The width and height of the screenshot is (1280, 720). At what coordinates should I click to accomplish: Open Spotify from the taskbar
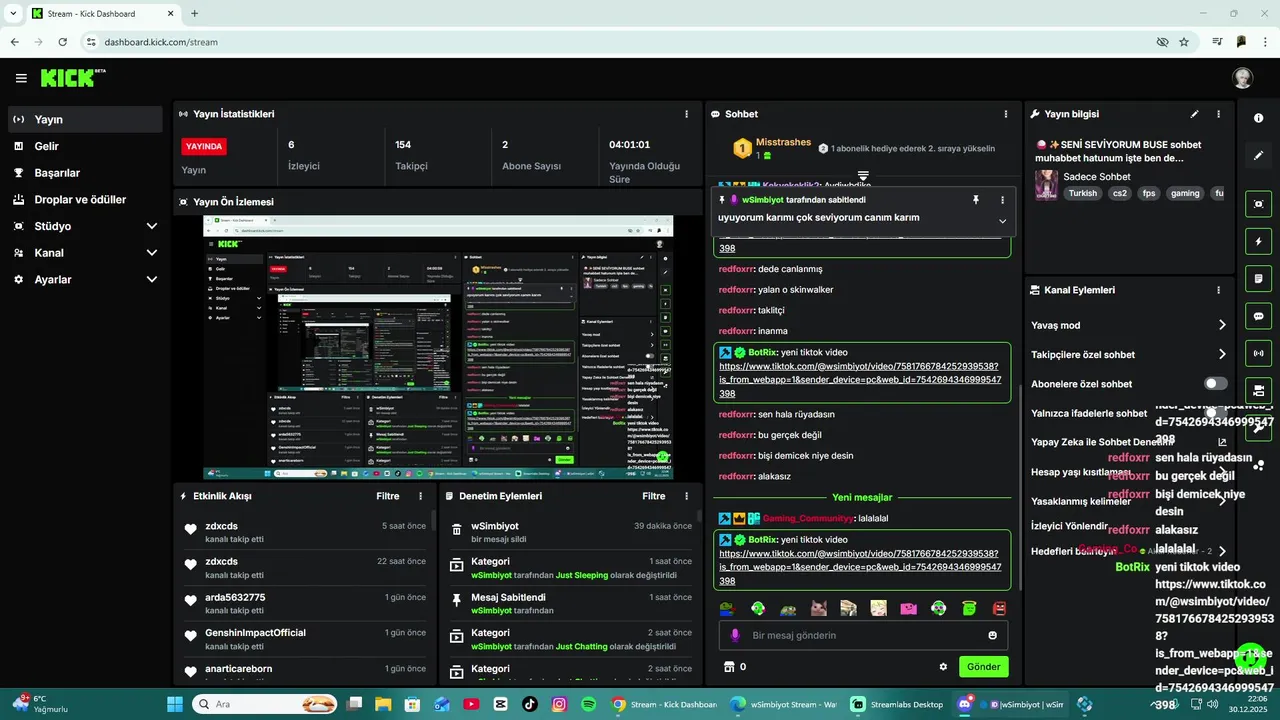pyautogui.click(x=589, y=704)
